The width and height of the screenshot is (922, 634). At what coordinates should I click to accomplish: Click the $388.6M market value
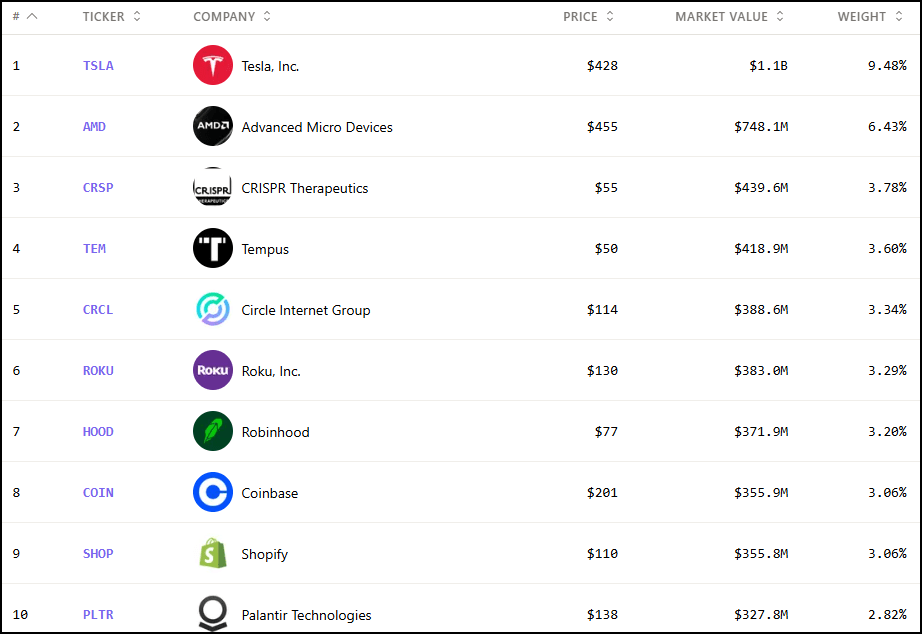[x=761, y=310]
